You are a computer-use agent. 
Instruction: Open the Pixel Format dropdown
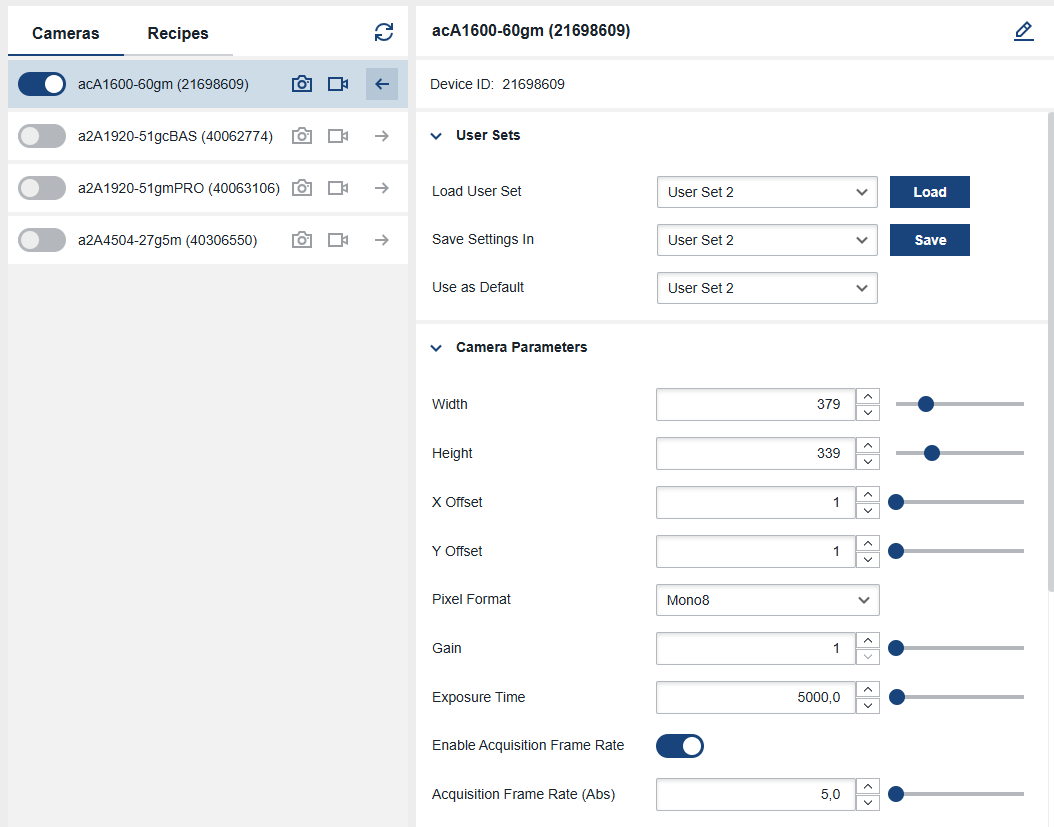tap(767, 600)
